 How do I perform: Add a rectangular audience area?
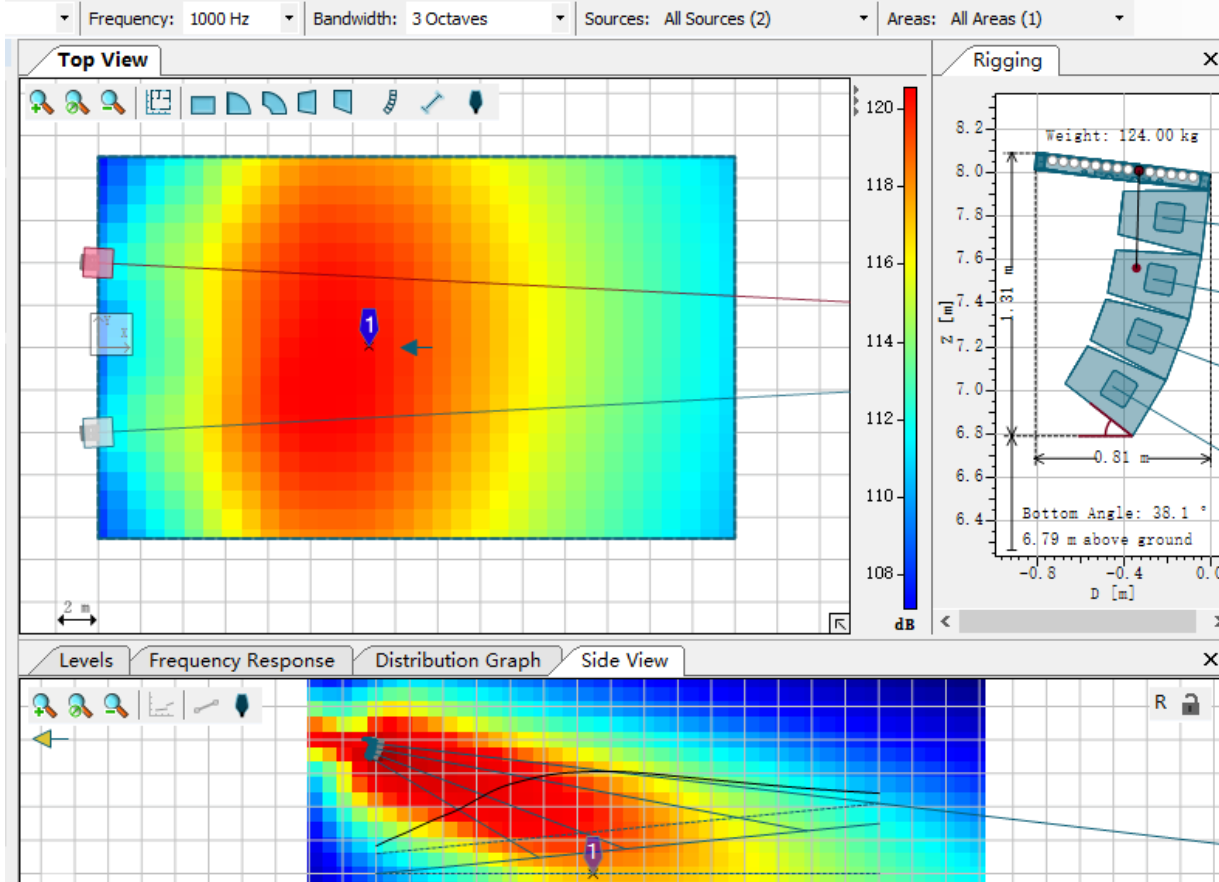point(203,103)
